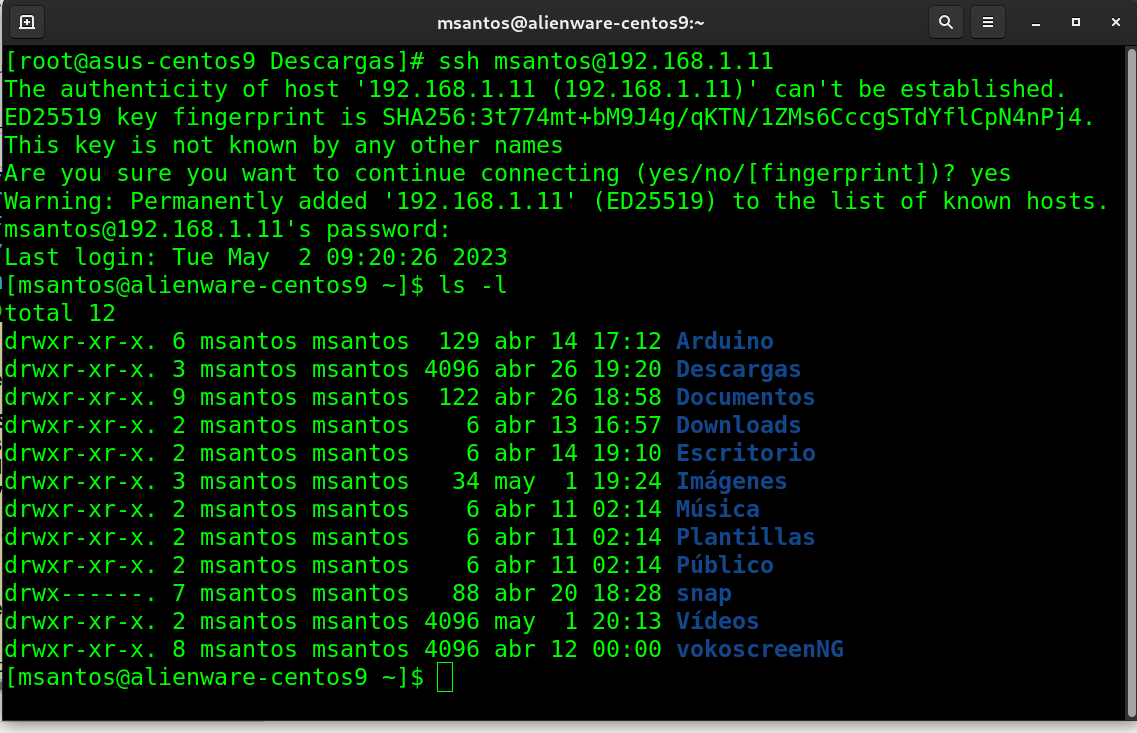Click the Arduino directory name

click(724, 341)
